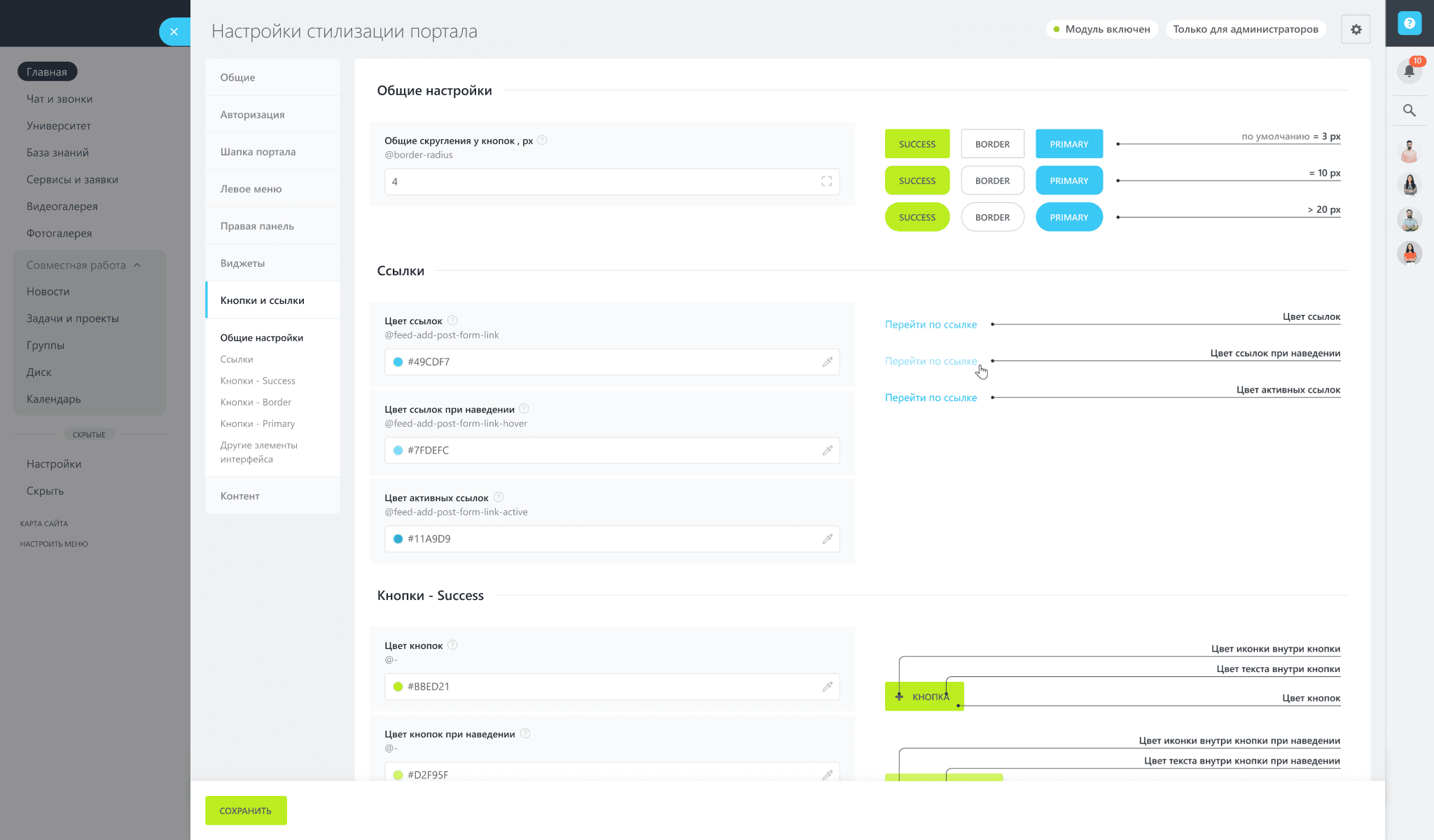Image resolution: width=1434 pixels, height=840 pixels.
Task: Expand the Контент settings section
Action: point(240,496)
